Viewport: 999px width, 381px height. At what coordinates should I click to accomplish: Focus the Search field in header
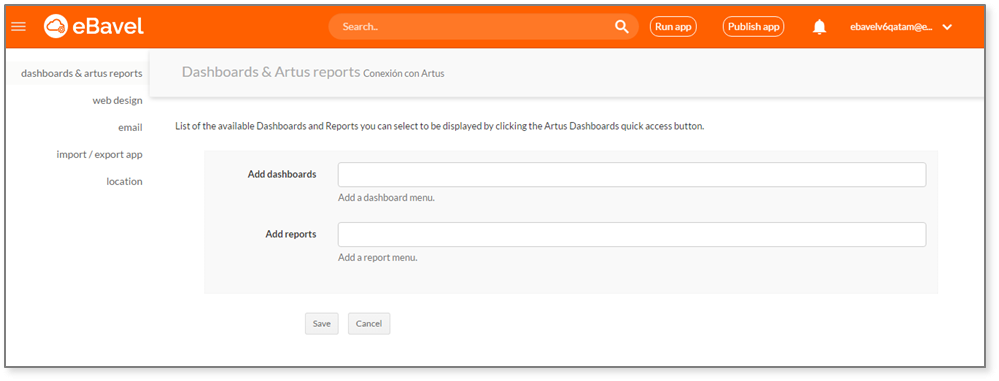tap(483, 27)
